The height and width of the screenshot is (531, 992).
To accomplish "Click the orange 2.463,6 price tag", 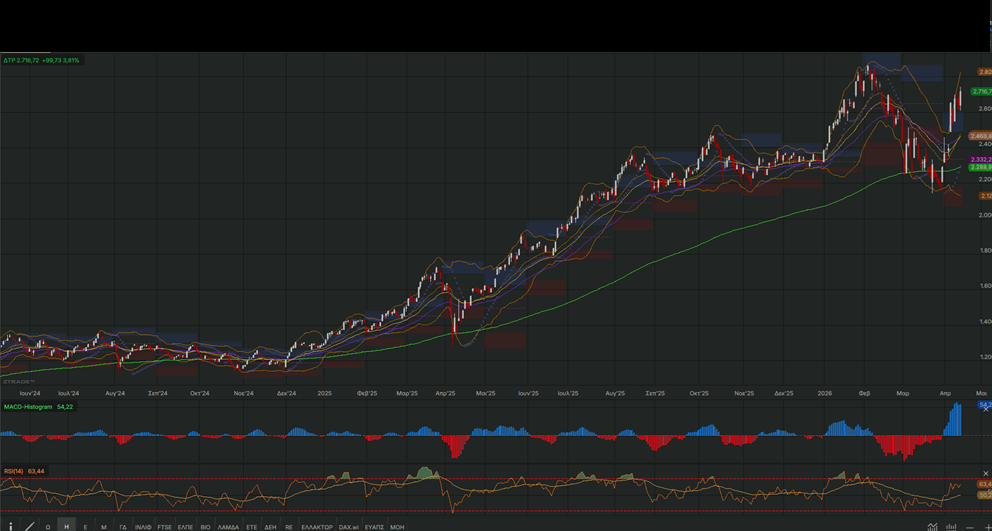I will pos(981,136).
